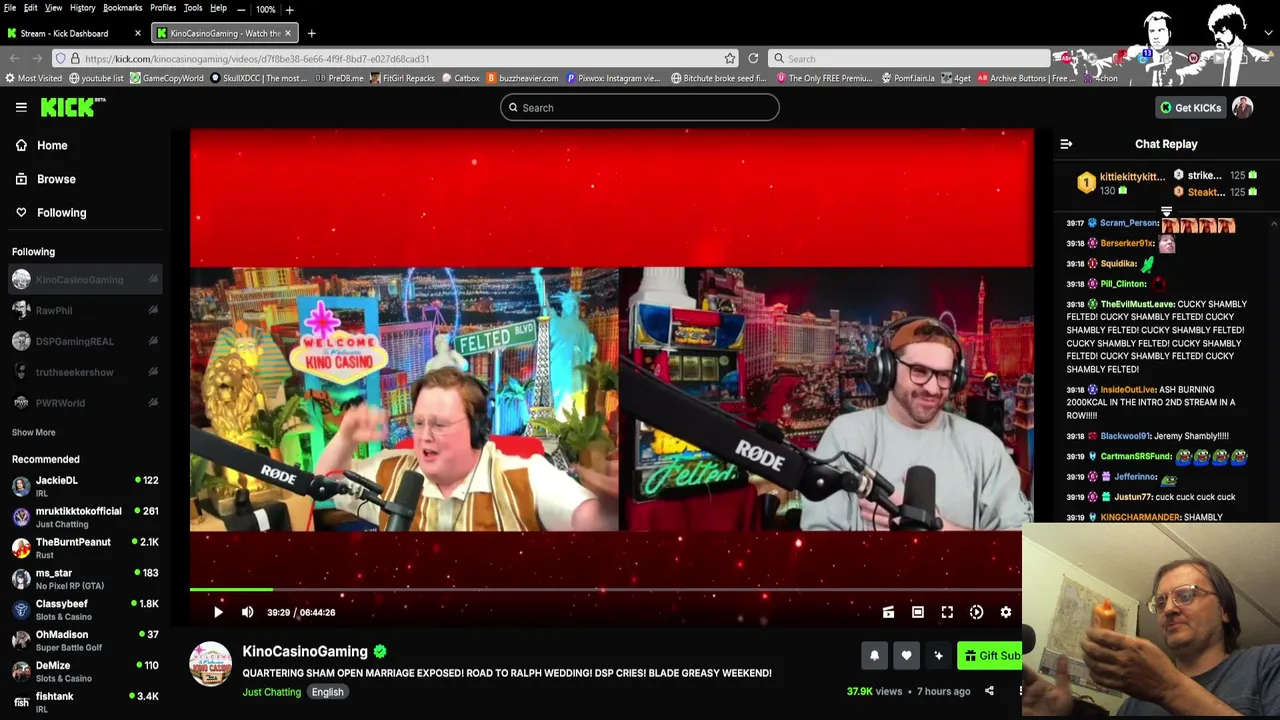Toggle the heart follow button
This screenshot has width=1280, height=720.
coord(906,655)
